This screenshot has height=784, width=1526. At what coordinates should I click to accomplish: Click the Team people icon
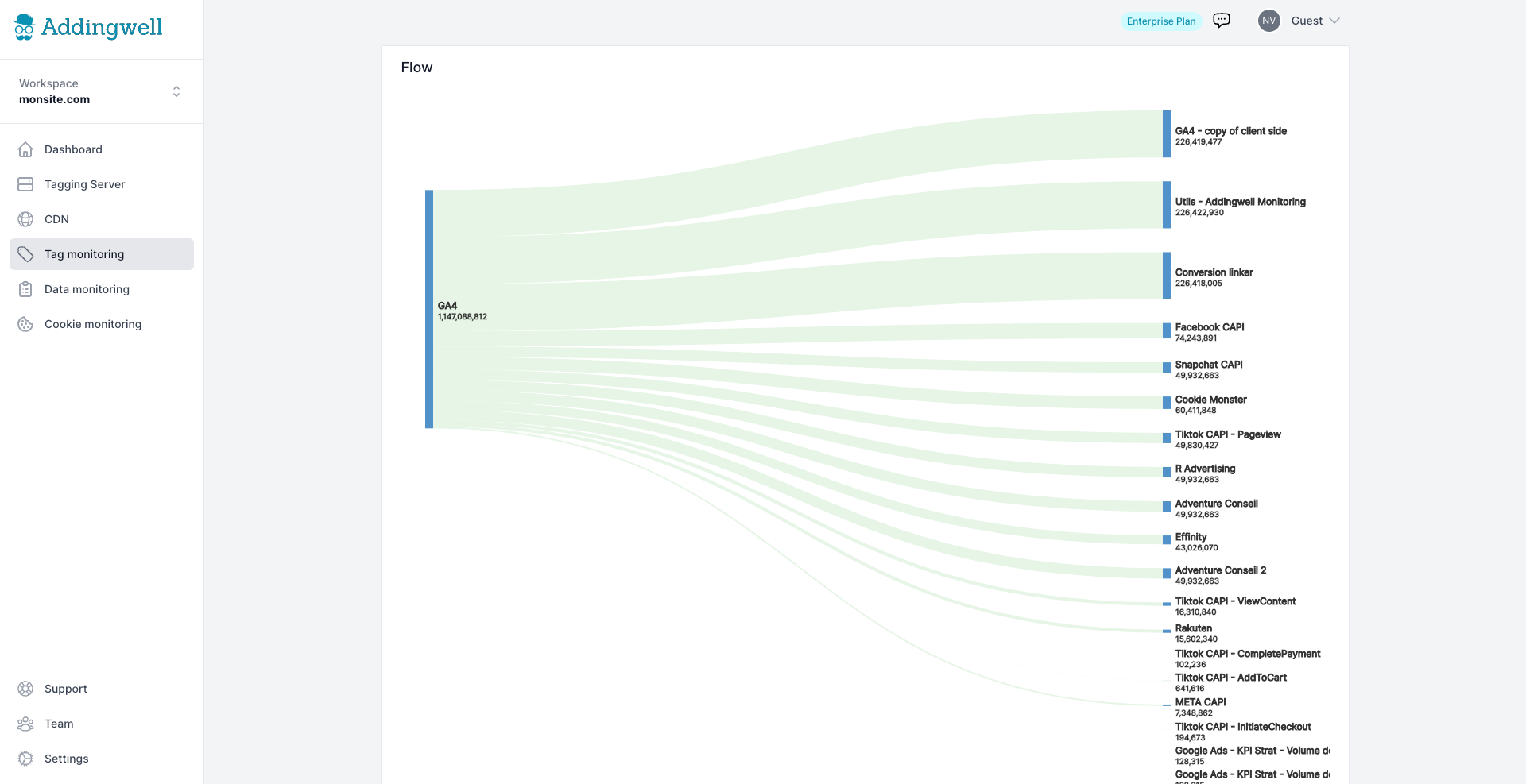[x=25, y=724]
